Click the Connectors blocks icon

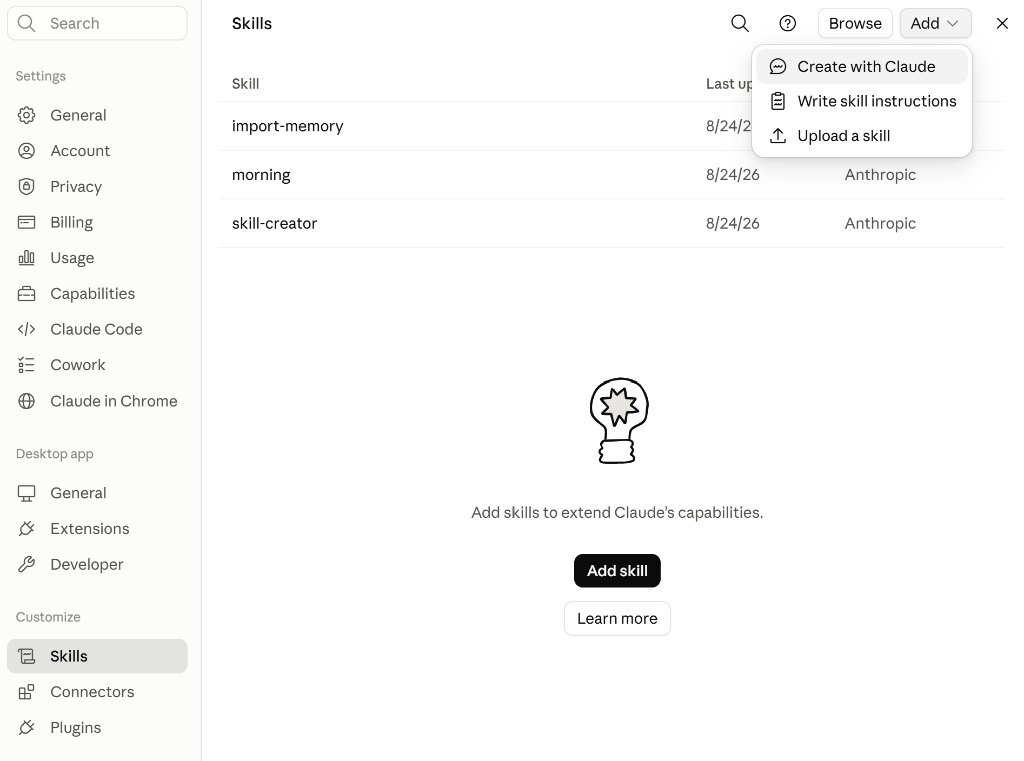tap(26, 692)
